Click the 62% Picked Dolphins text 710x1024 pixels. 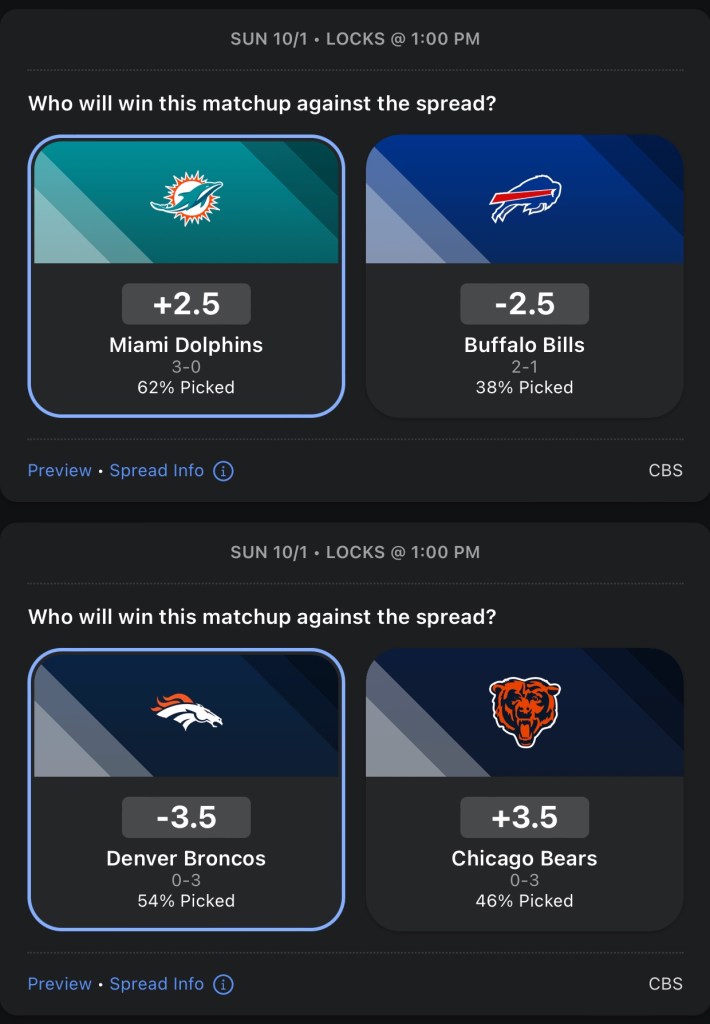186,387
